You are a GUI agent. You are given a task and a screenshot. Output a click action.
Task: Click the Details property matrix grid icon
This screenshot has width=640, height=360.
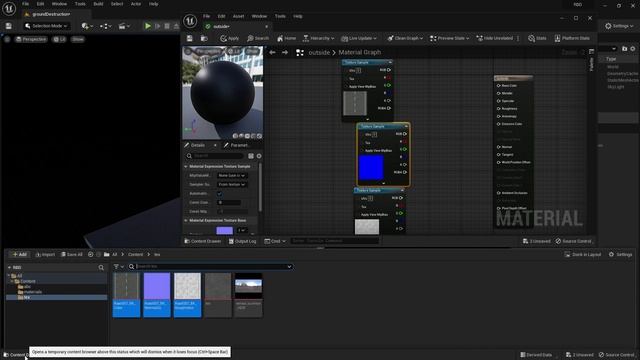[251, 156]
